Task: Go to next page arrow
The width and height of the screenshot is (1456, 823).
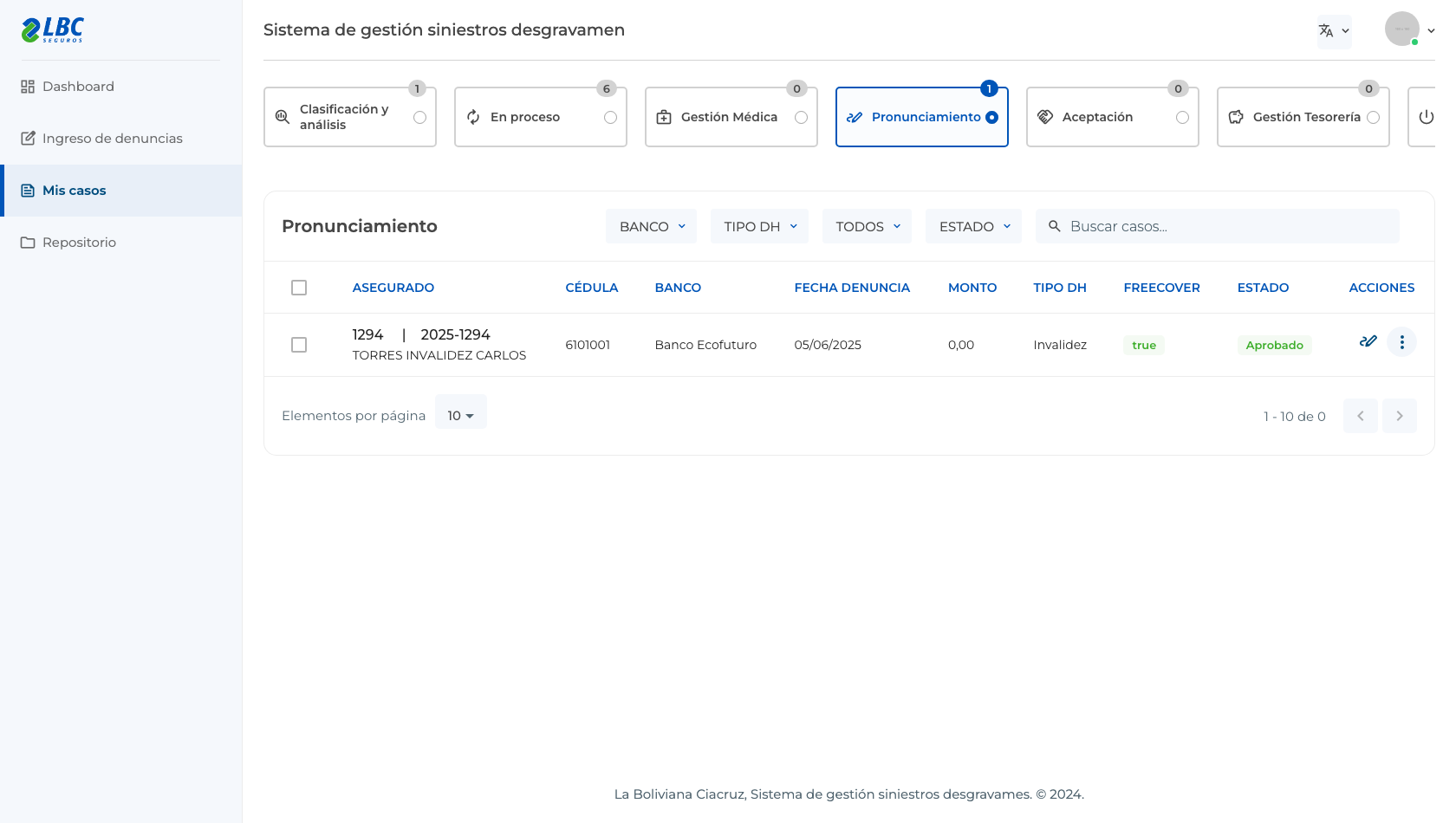Action: point(1399,416)
